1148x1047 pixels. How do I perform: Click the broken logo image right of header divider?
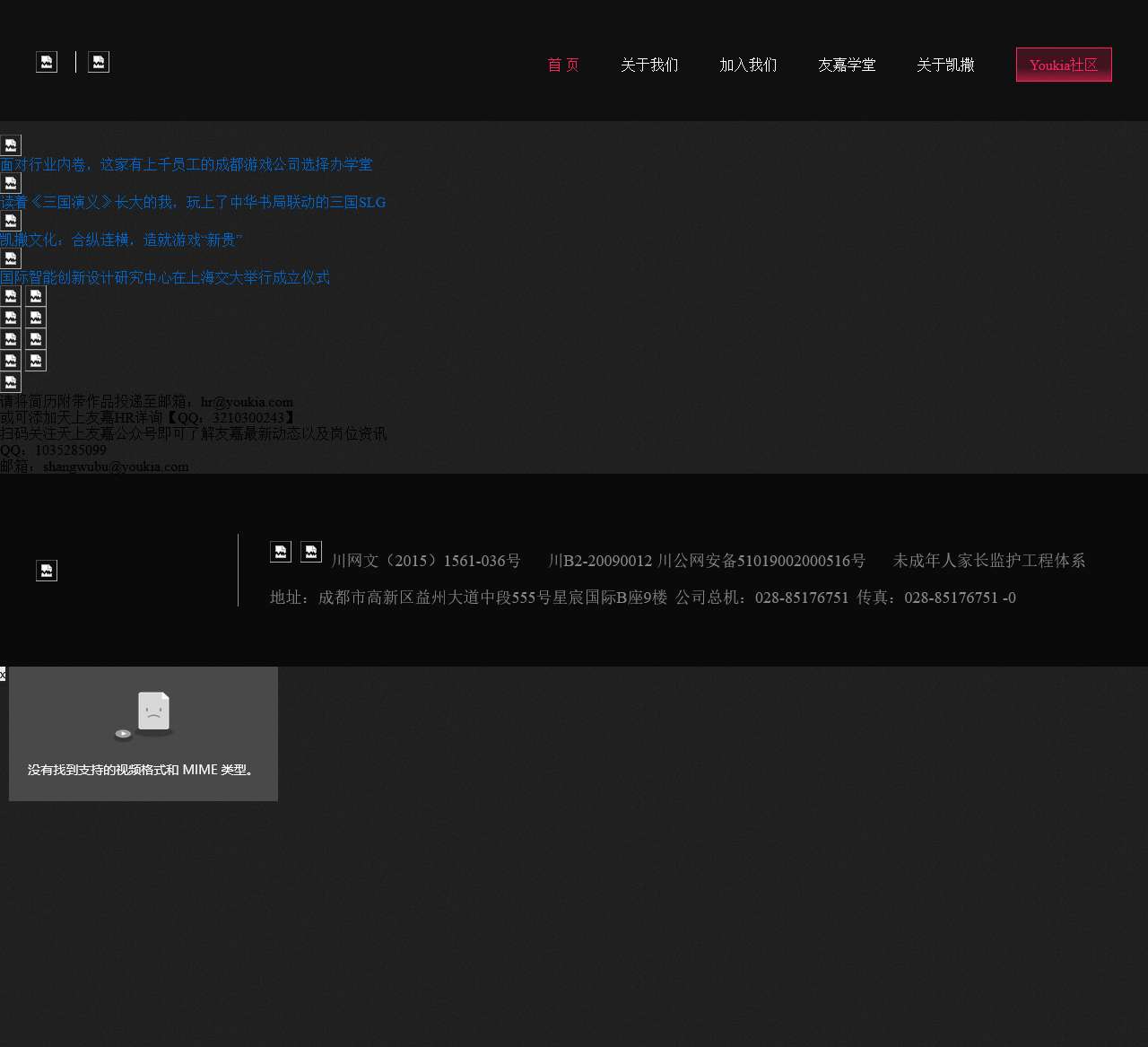99,62
